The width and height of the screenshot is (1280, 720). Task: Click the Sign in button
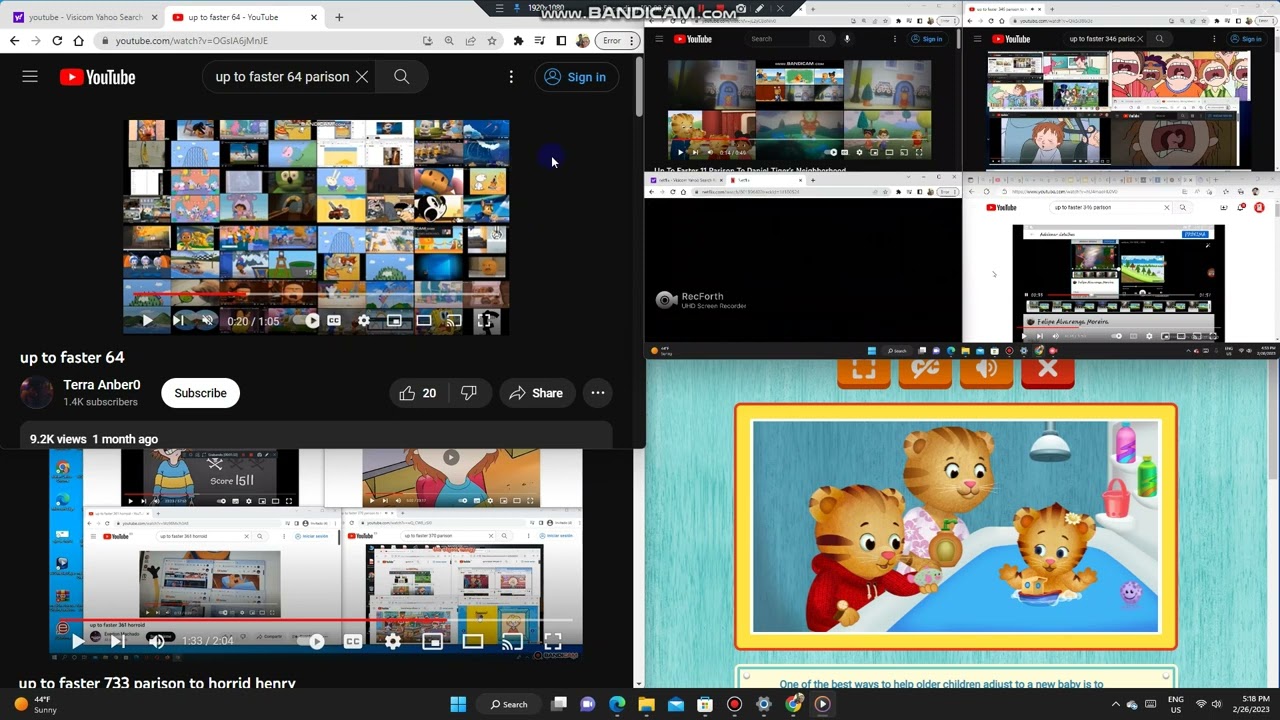coord(575,77)
